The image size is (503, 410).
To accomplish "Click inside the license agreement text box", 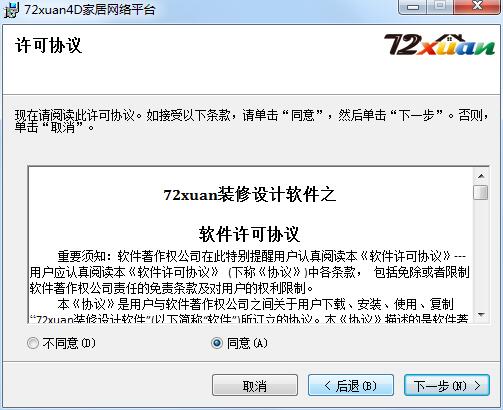I will pyautogui.click(x=251, y=245).
